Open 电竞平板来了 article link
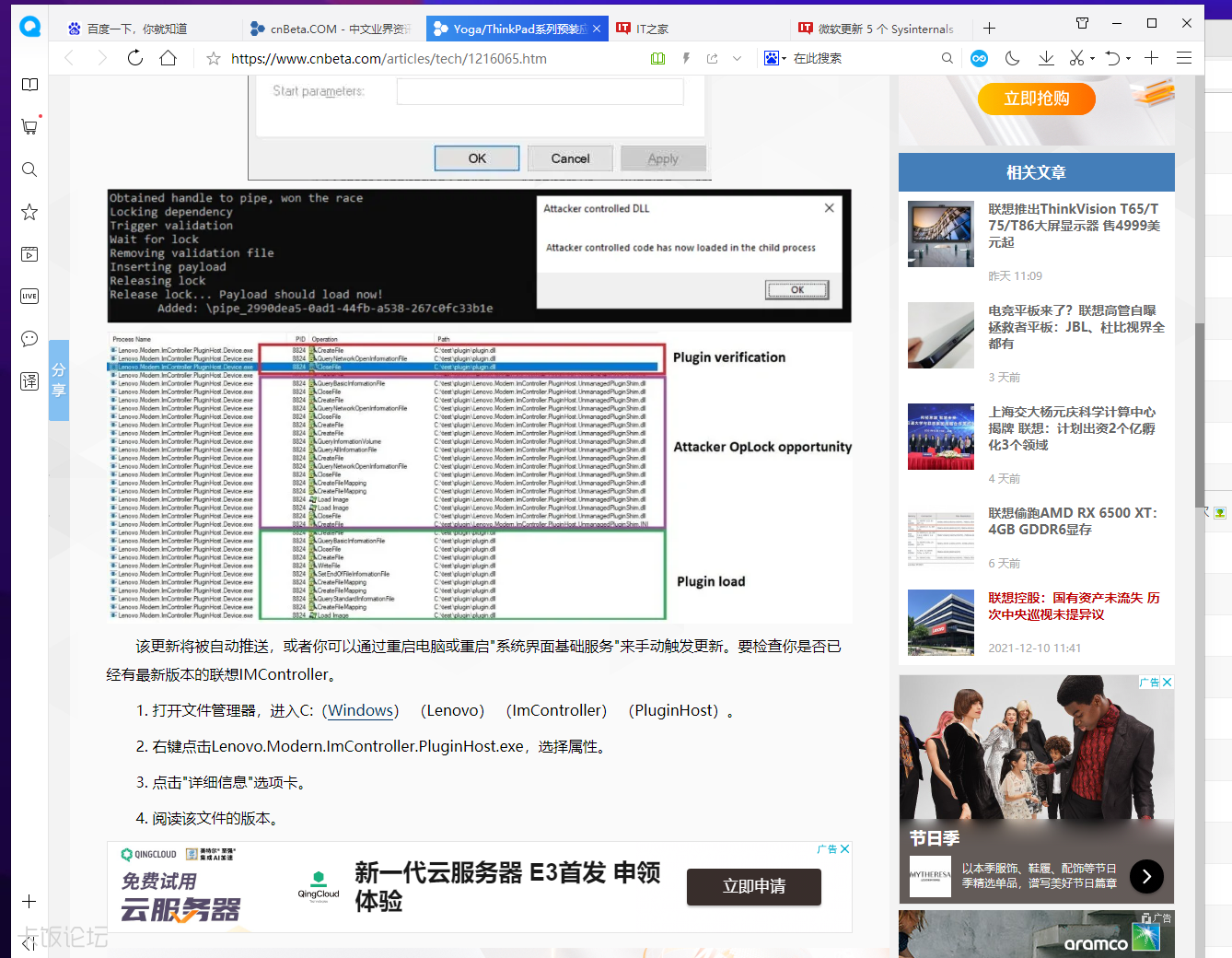 tap(1076, 327)
